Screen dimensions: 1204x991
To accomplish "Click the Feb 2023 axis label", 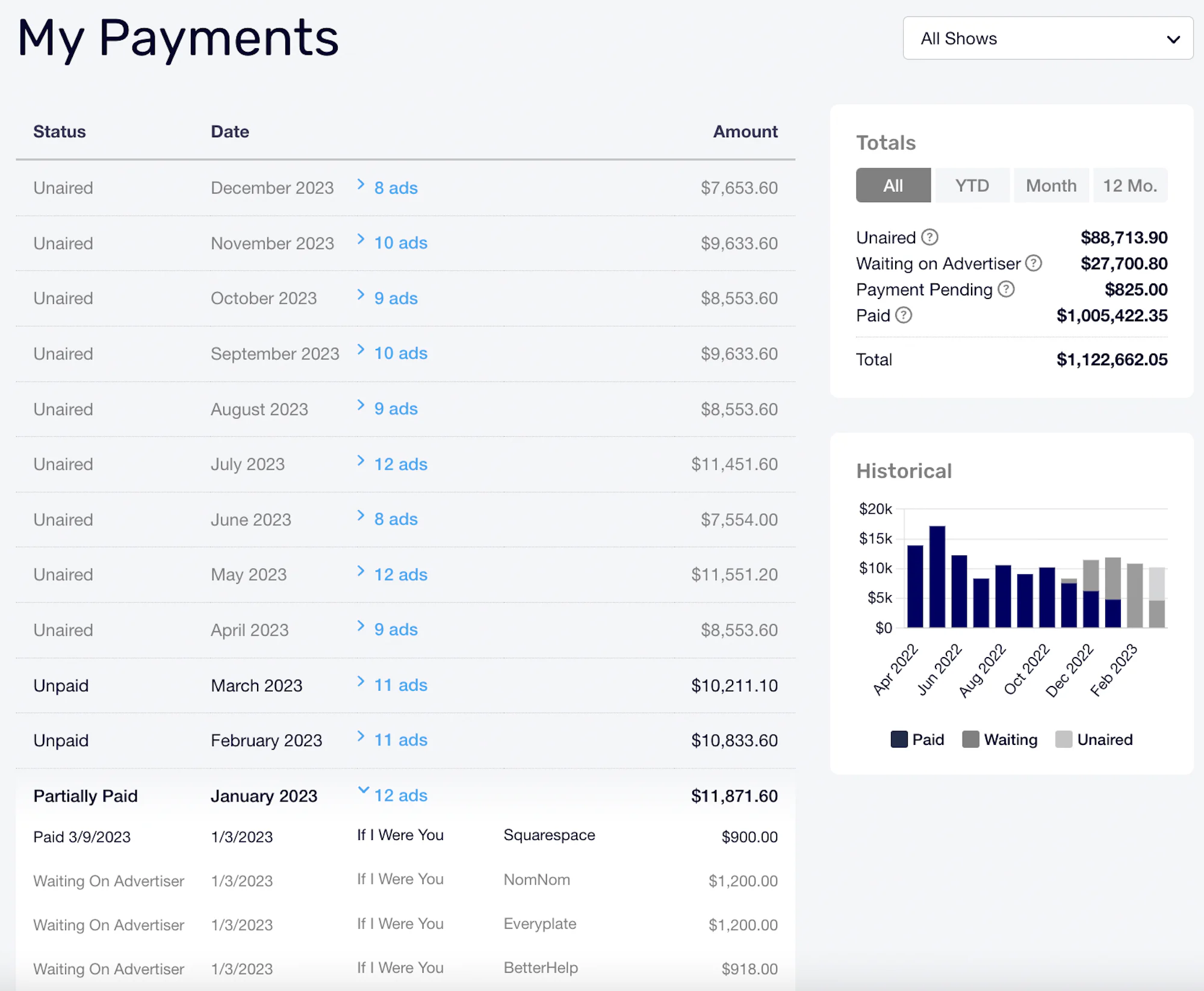I will pyautogui.click(x=1114, y=670).
